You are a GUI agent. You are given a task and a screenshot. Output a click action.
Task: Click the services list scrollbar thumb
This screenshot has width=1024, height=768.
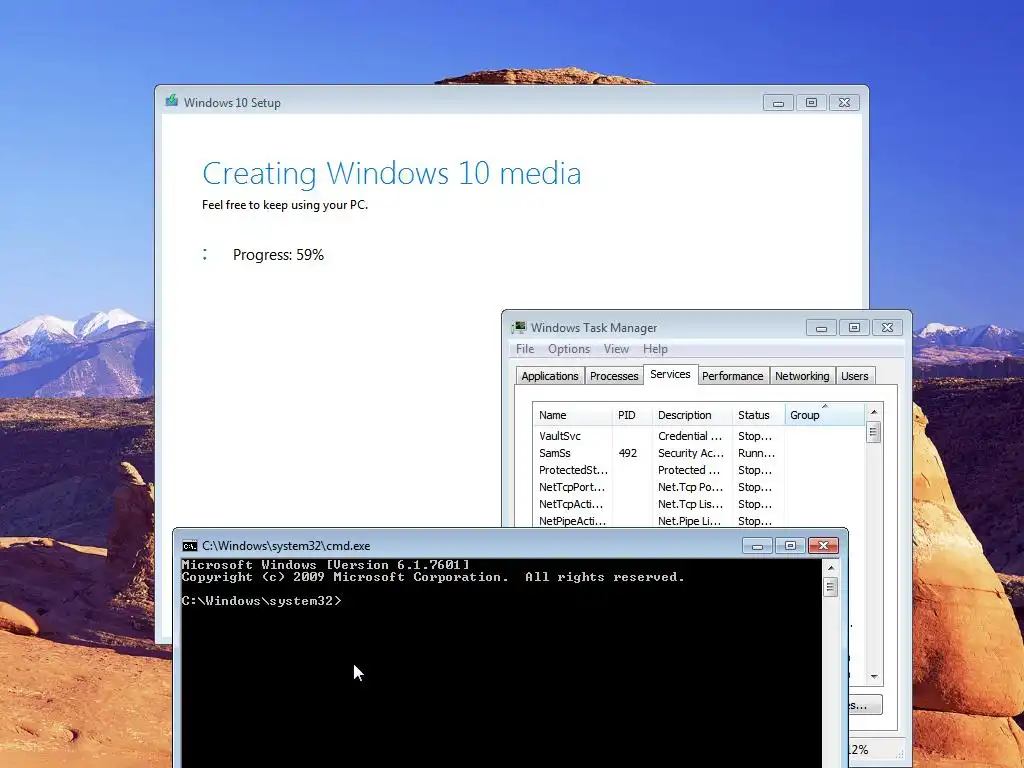pyautogui.click(x=874, y=432)
